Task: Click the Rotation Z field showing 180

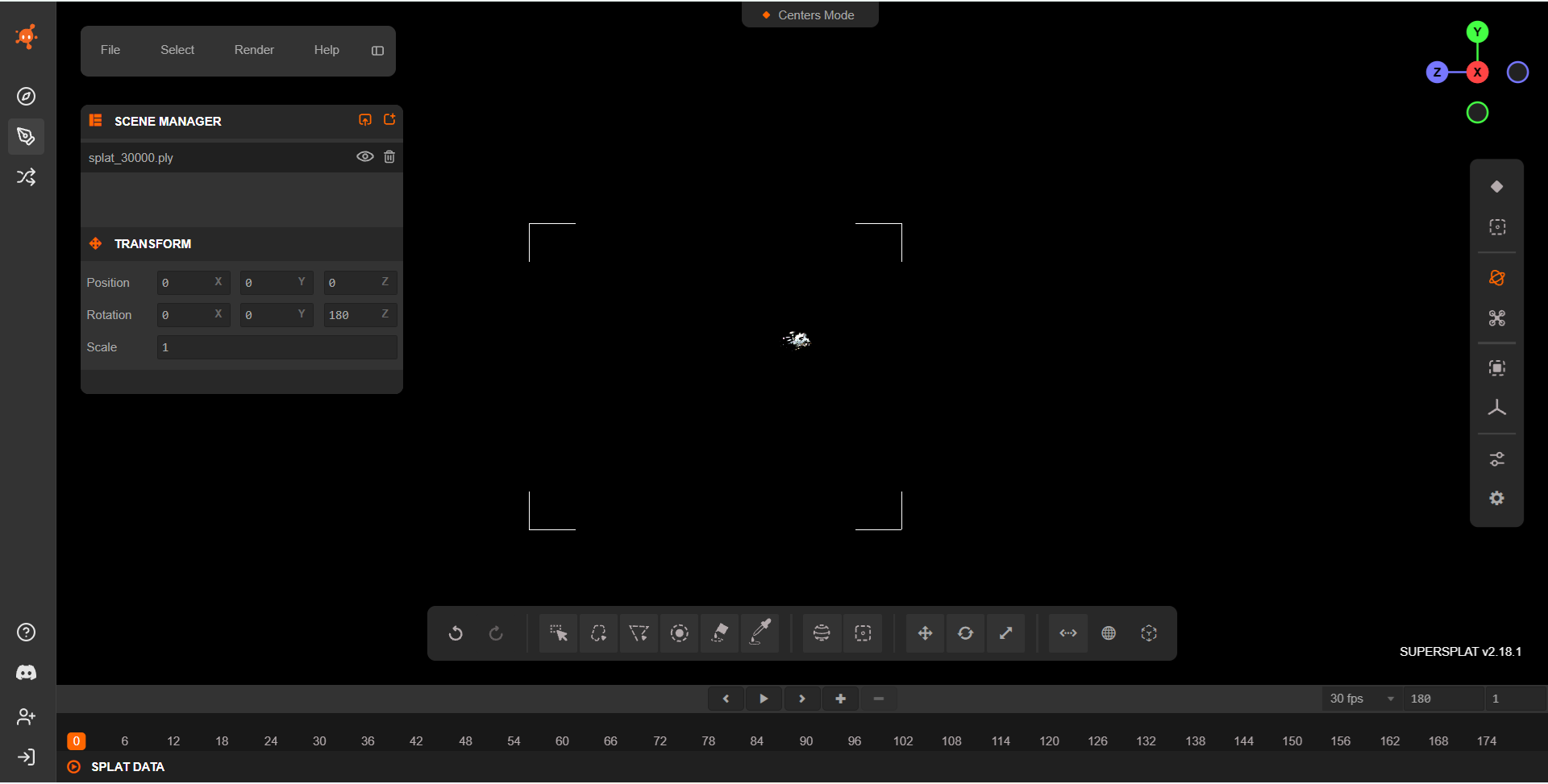Action: (x=360, y=315)
